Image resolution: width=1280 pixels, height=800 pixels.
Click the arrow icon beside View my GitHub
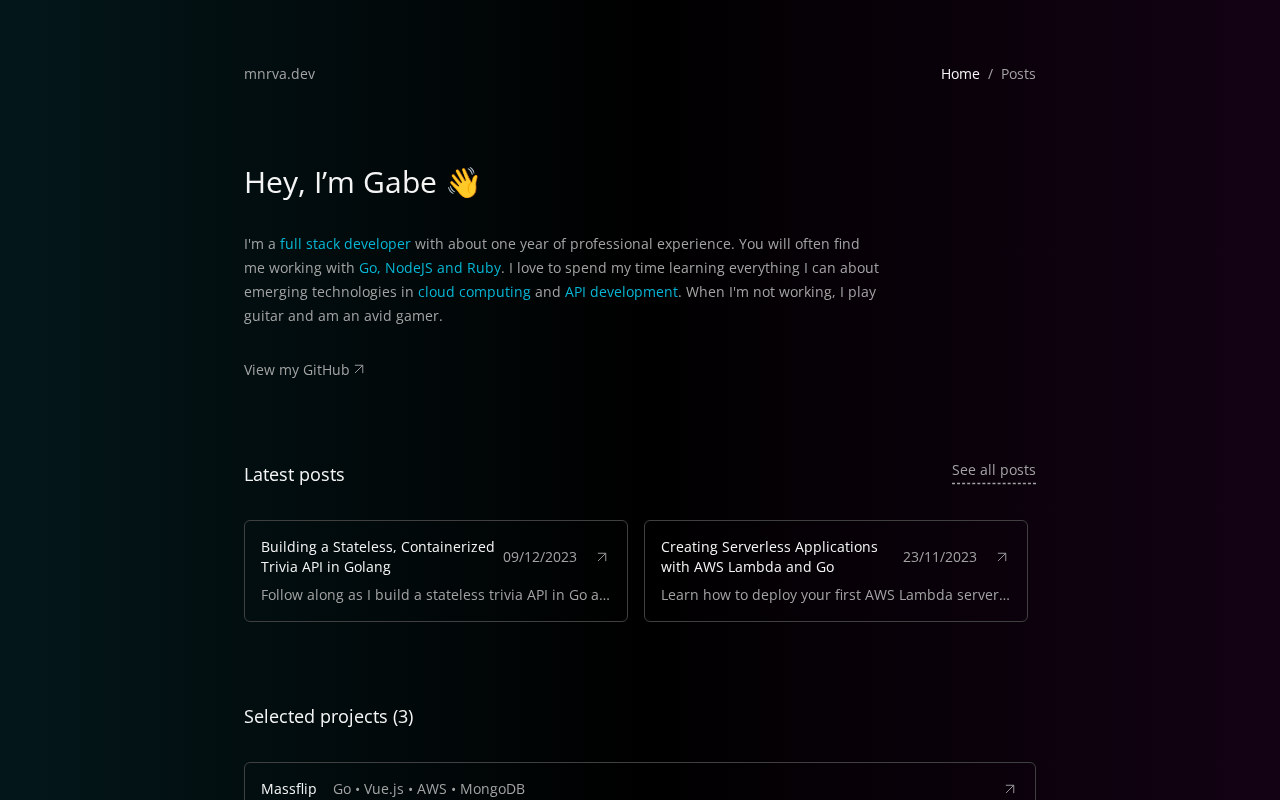[359, 370]
